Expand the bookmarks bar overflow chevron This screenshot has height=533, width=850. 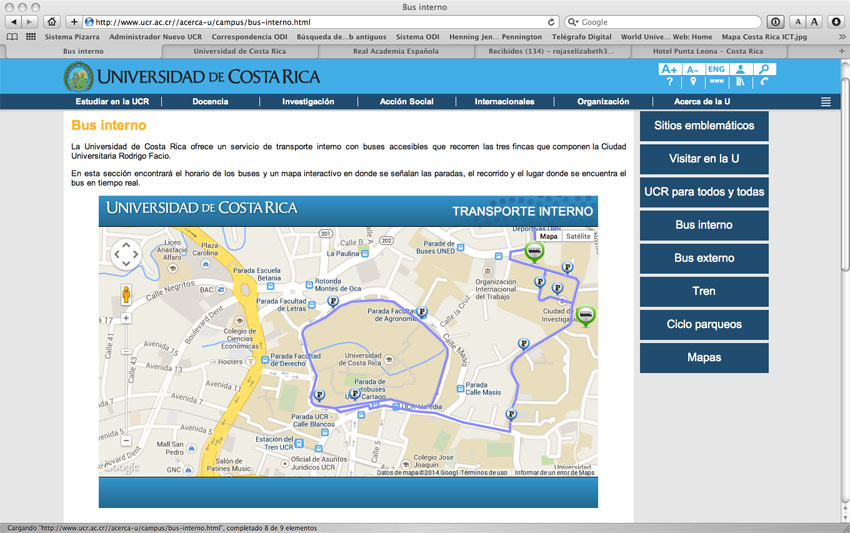842,37
